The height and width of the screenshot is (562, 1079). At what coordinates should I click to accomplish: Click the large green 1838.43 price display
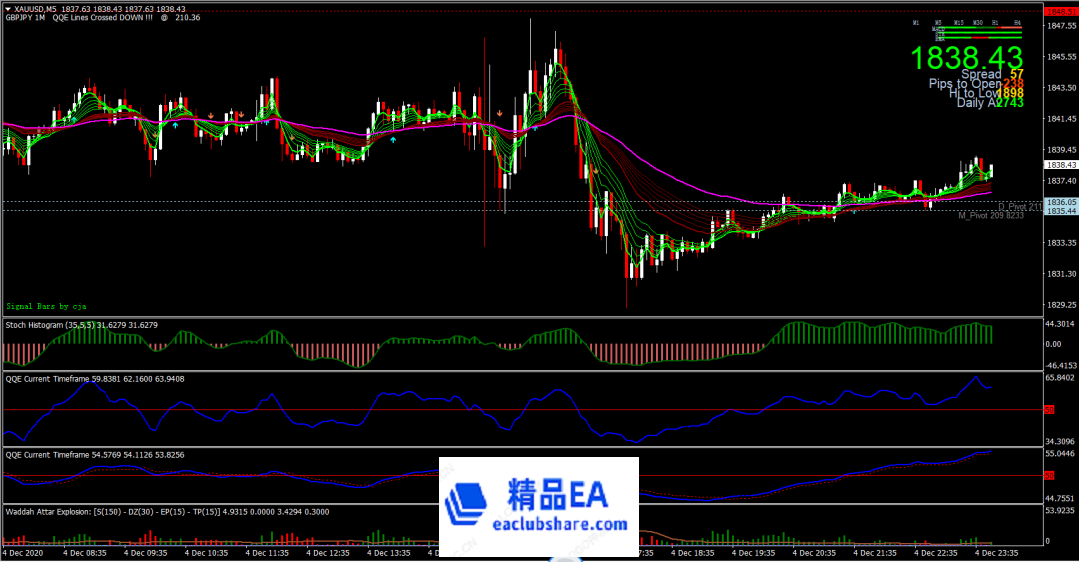click(967, 58)
